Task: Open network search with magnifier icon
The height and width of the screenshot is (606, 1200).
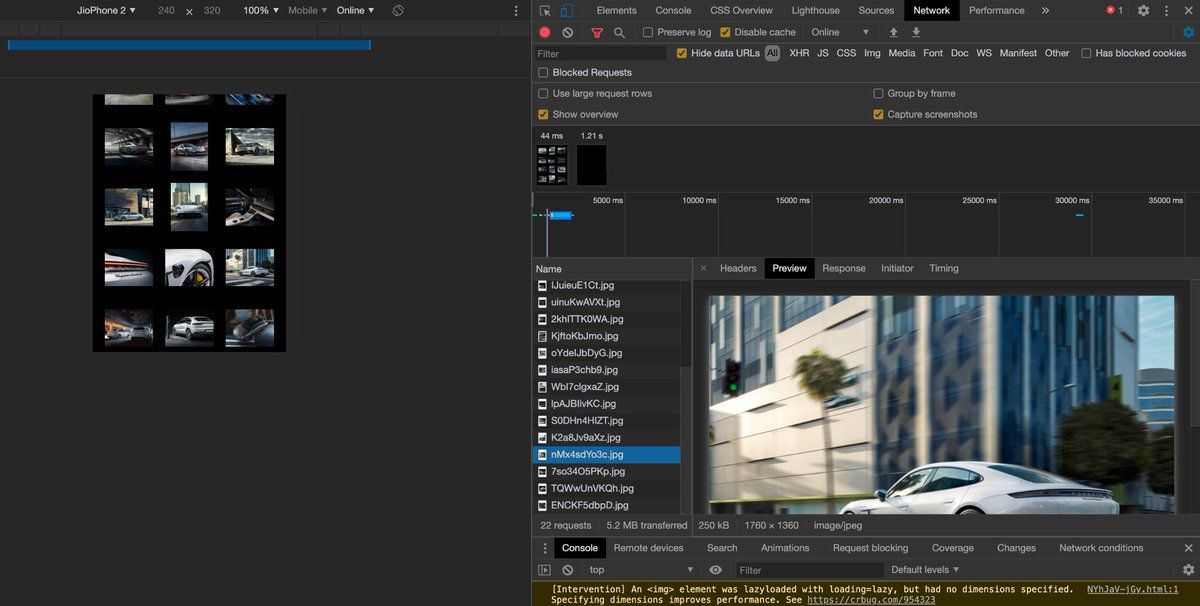Action: pyautogui.click(x=619, y=33)
